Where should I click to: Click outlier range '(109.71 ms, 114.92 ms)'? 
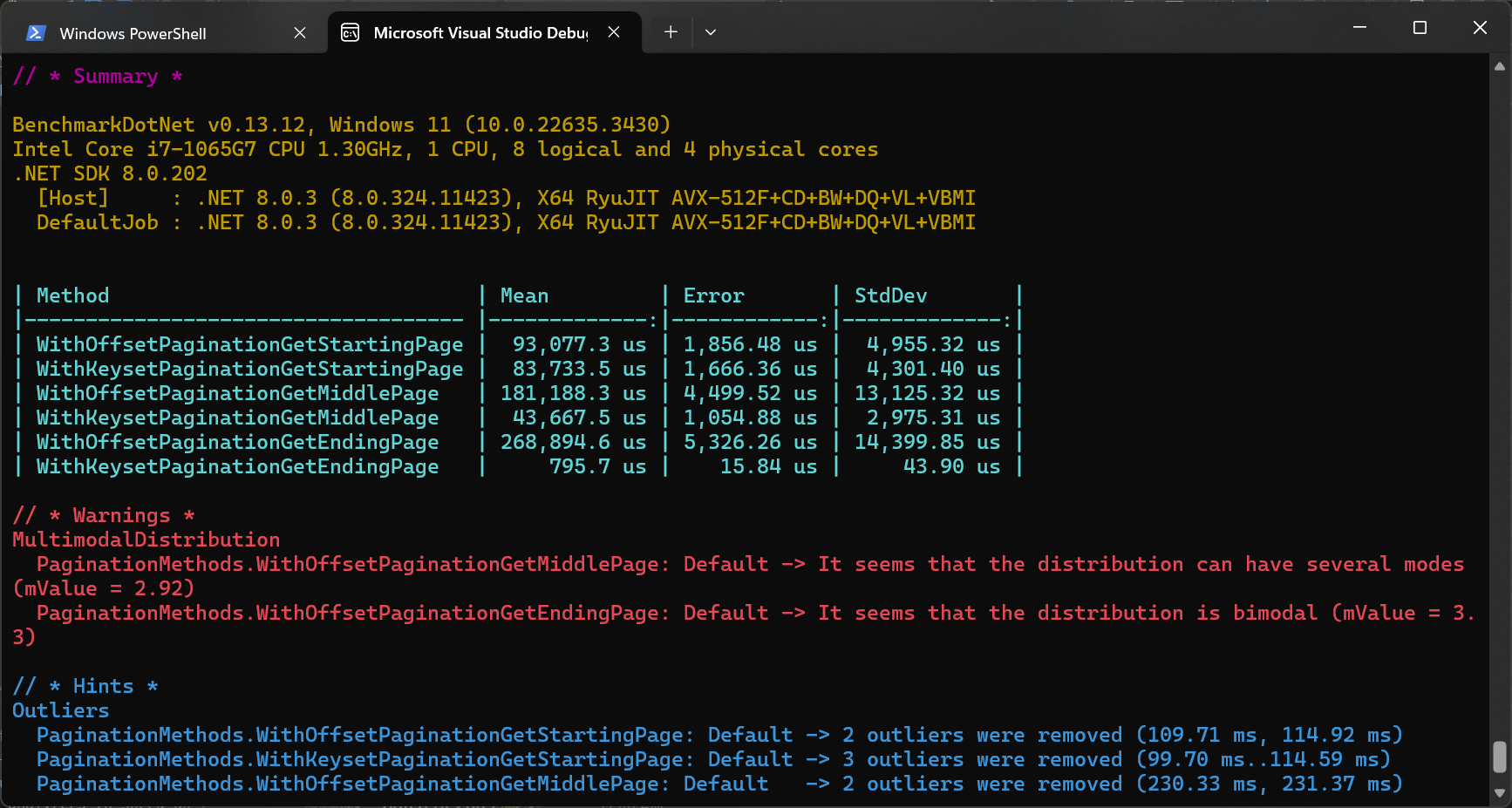pyautogui.click(x=1270, y=736)
